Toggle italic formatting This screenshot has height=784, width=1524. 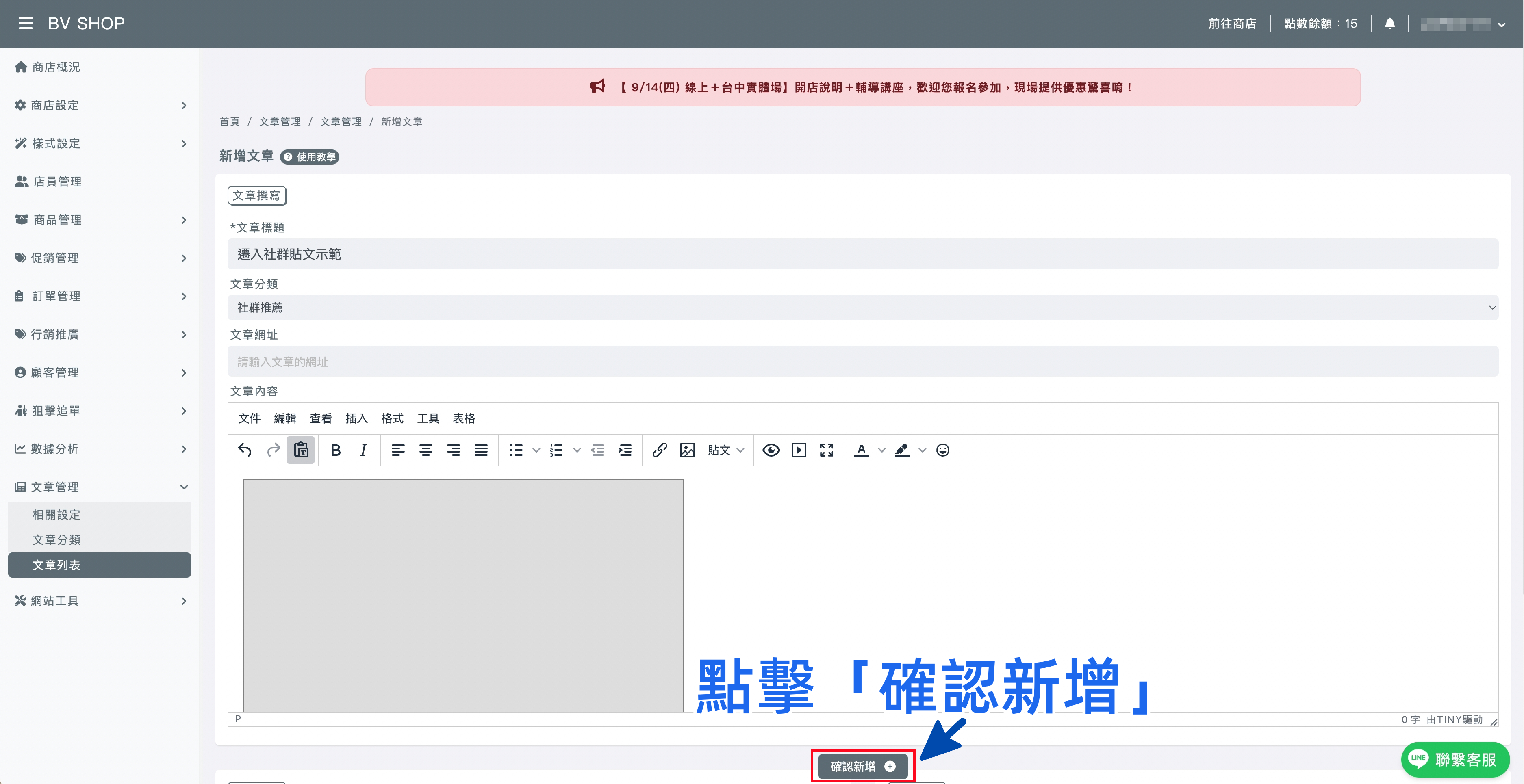click(x=363, y=450)
